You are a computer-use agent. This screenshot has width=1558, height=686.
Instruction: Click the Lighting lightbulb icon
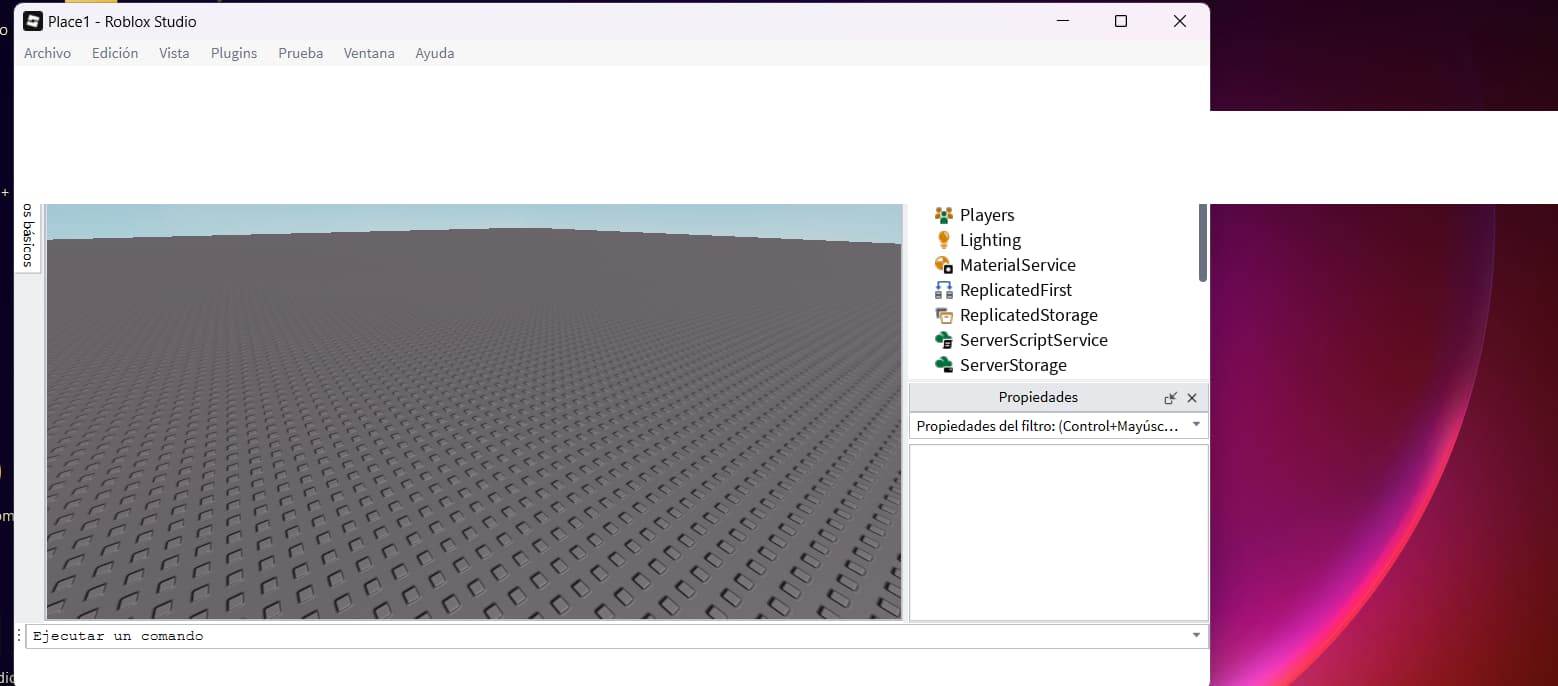pyautogui.click(x=943, y=239)
